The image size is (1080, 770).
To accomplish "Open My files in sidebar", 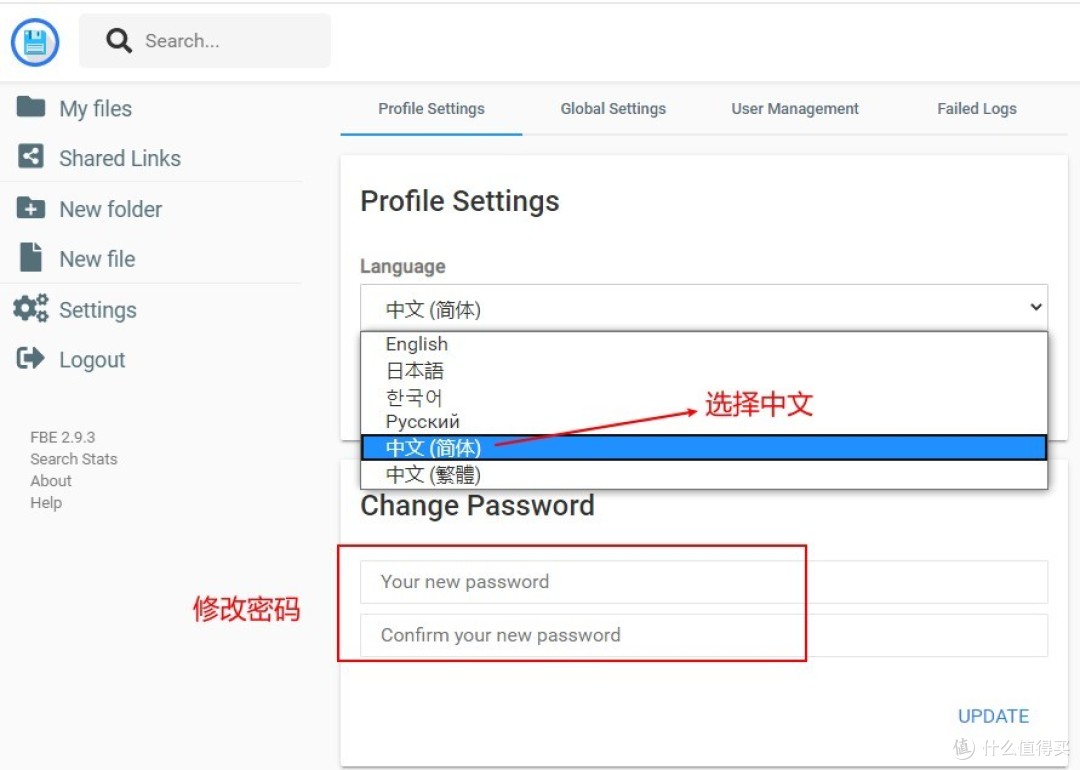I will pos(95,108).
